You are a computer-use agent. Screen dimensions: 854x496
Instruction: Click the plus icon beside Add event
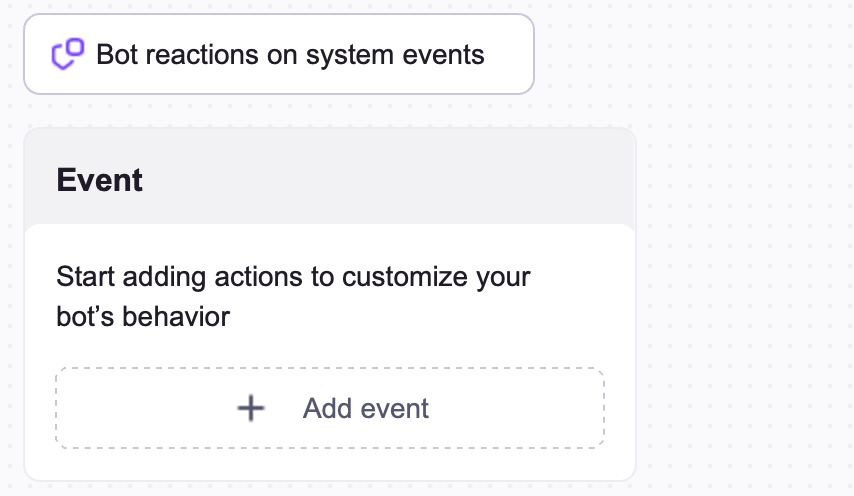250,408
